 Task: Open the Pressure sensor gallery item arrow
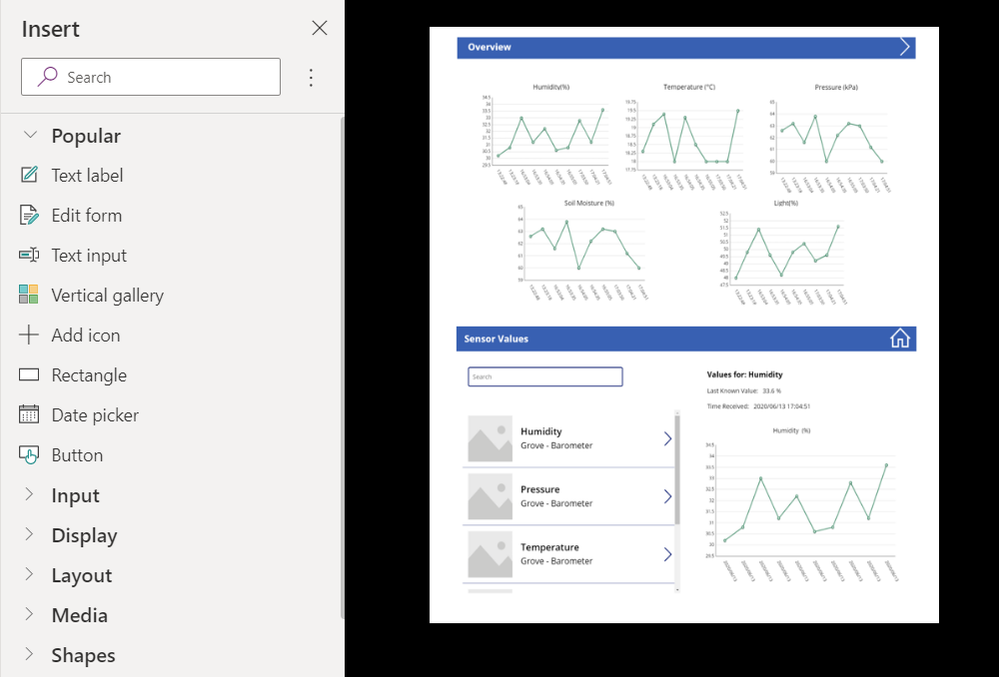pyautogui.click(x=668, y=496)
